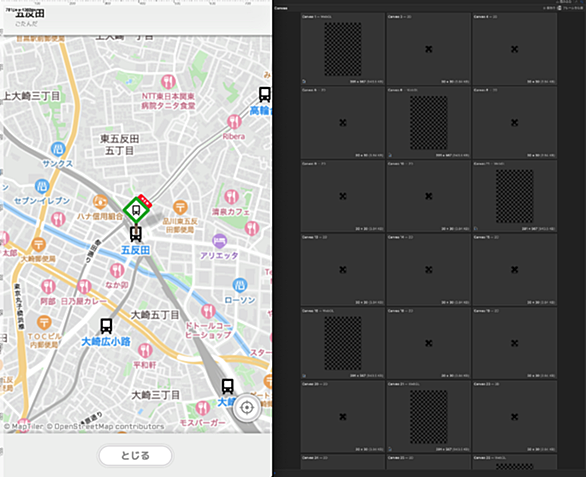The width and height of the screenshot is (586, 477).
Task: Click the アリエッタ hotel bed icon
Action: click(219, 241)
